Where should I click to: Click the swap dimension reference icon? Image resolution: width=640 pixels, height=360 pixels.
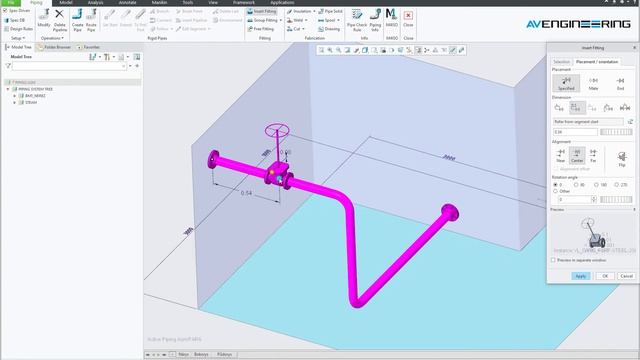(x=630, y=122)
